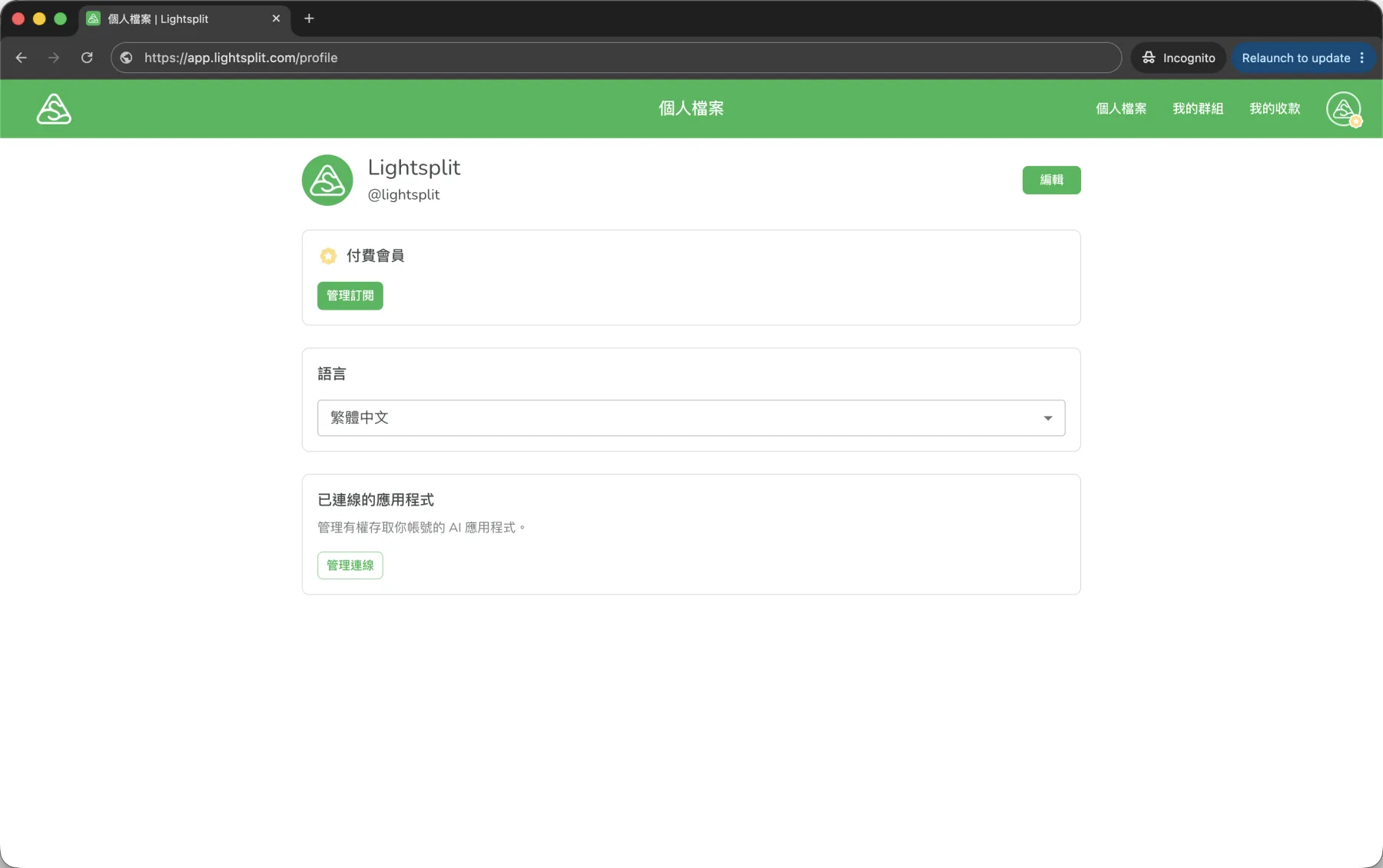The image size is (1383, 868).
Task: Click the 付費會員 label
Action: click(375, 256)
